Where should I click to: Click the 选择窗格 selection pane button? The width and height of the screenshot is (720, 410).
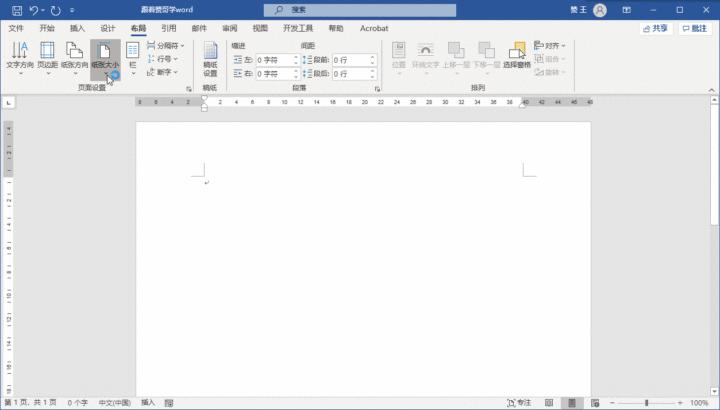click(x=517, y=56)
